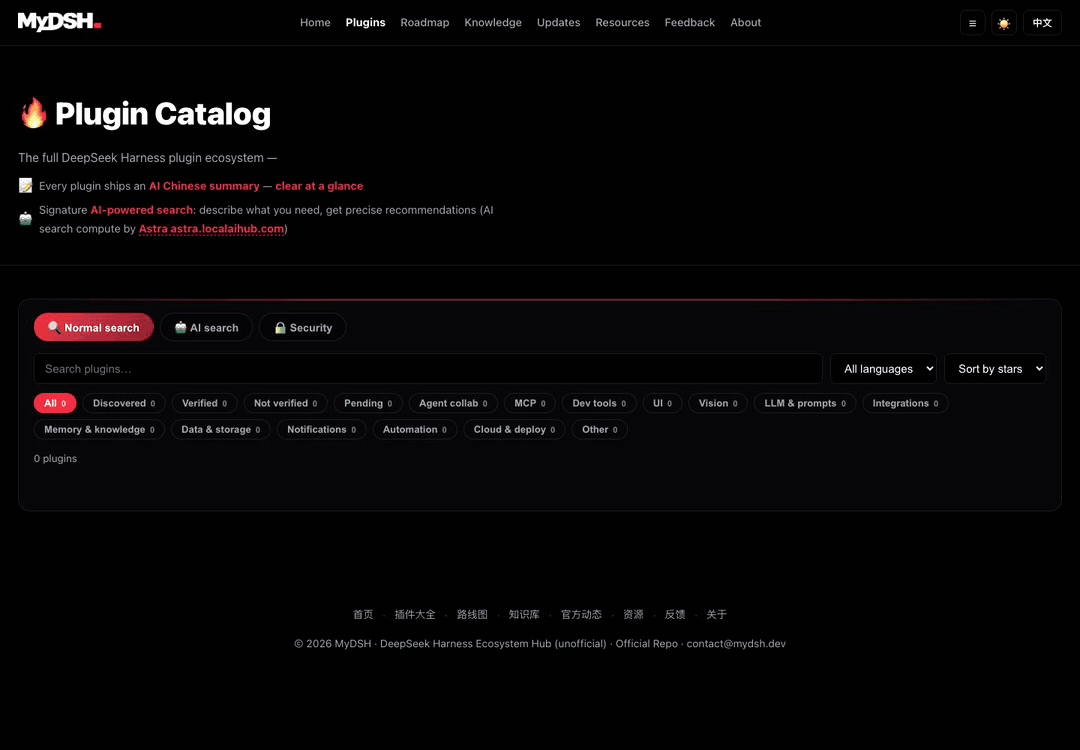Select the Normal search tab

93,328
